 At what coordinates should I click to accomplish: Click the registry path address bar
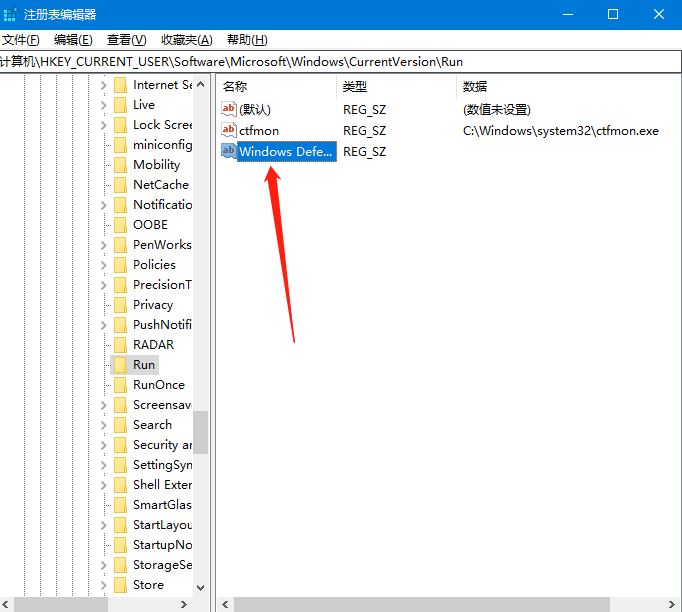pyautogui.click(x=340, y=62)
